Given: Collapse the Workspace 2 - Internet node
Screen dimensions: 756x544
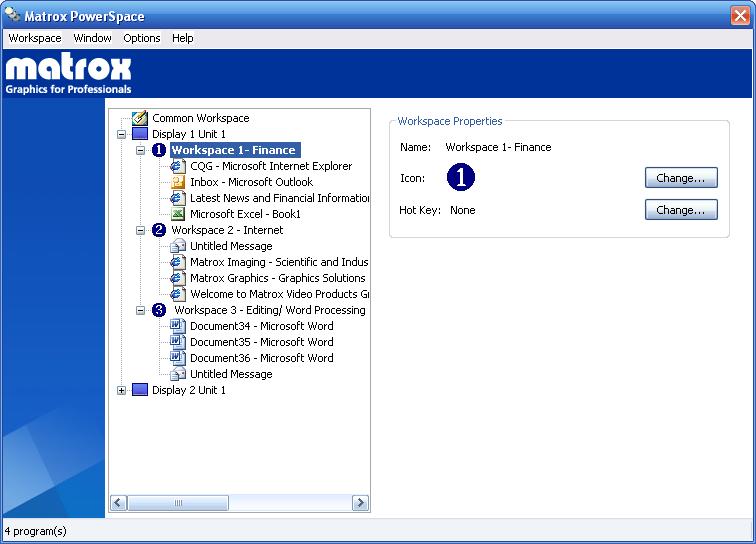Looking at the screenshot, I should tap(140, 230).
